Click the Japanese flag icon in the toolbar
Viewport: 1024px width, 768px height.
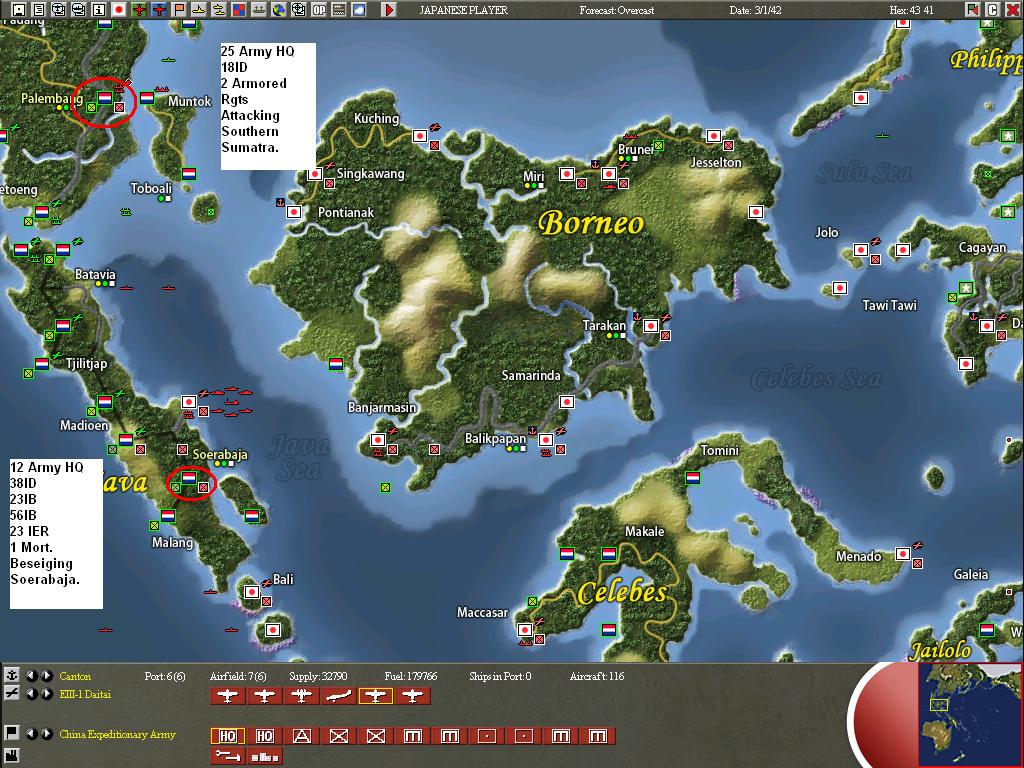119,10
